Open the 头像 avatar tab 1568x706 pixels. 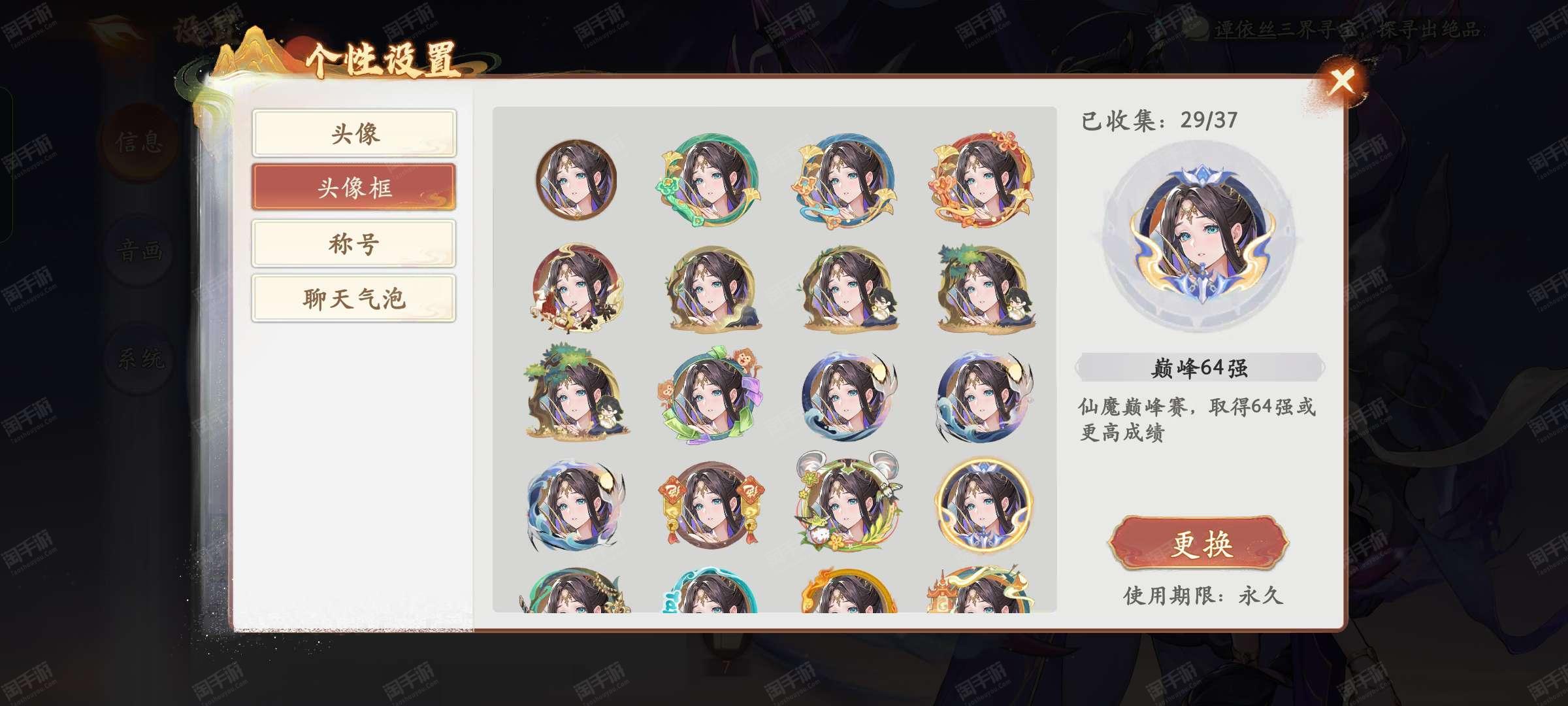[x=354, y=133]
